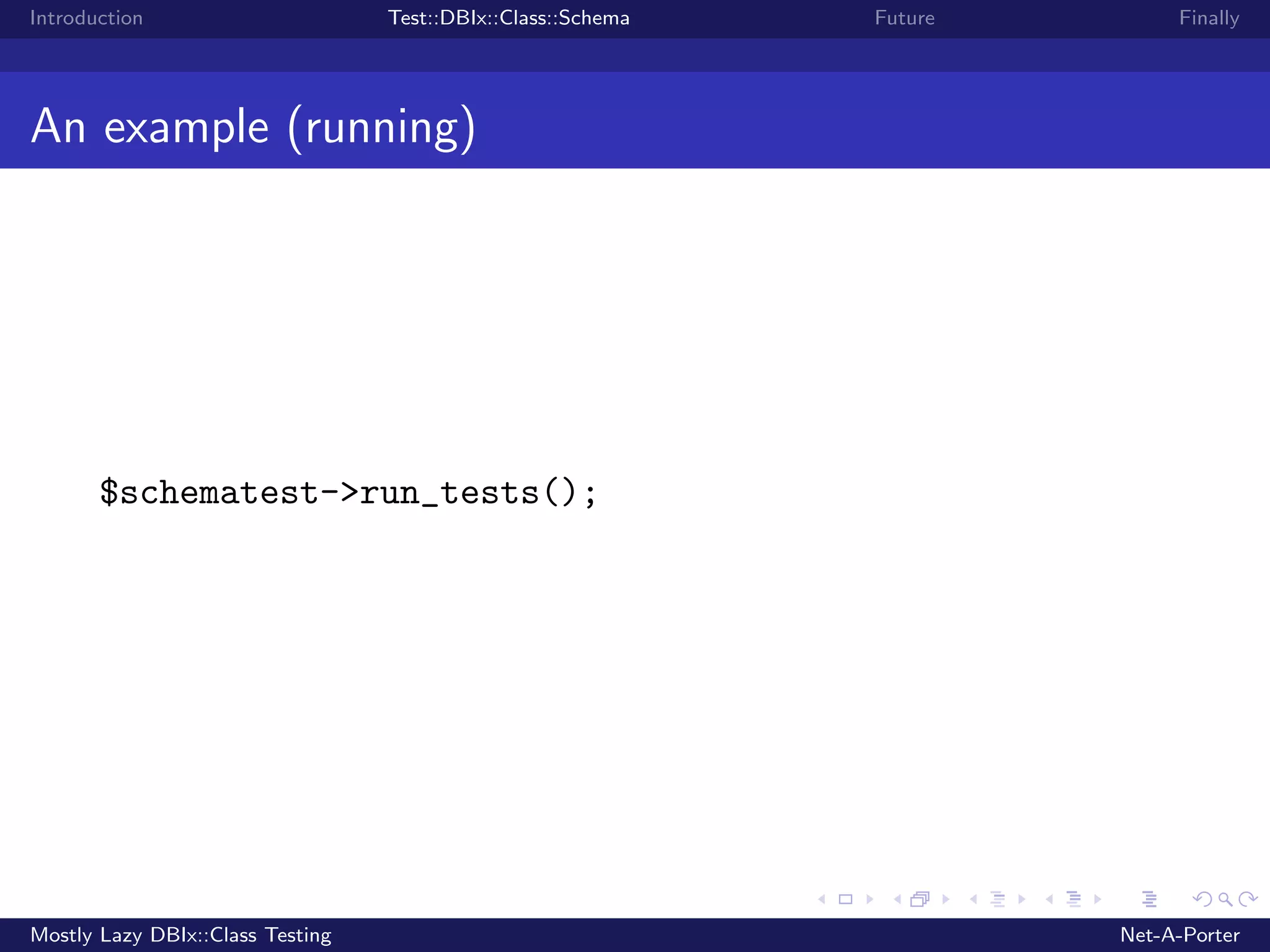Click the section navigation lines icon
Viewport: 1270px width, 952px height.
[1073, 899]
